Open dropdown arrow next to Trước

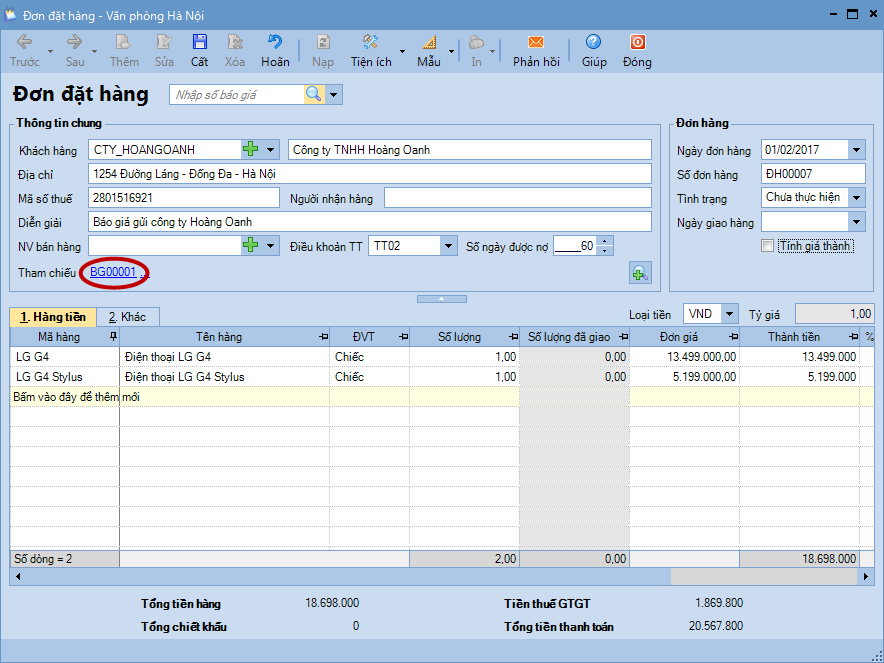pyautogui.click(x=50, y=51)
